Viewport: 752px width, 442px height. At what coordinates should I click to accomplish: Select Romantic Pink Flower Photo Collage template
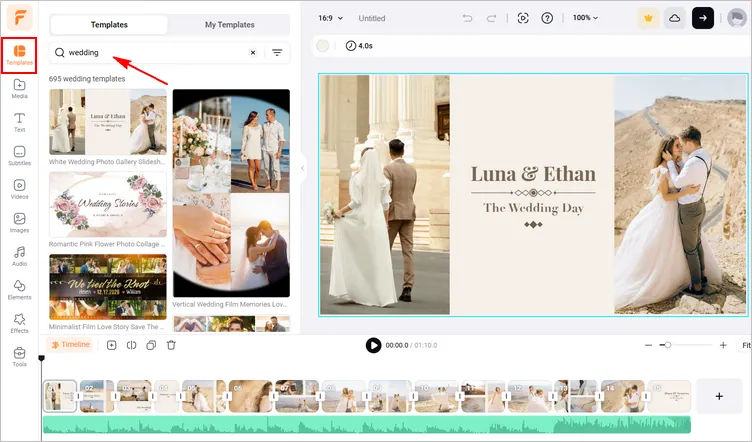108,205
